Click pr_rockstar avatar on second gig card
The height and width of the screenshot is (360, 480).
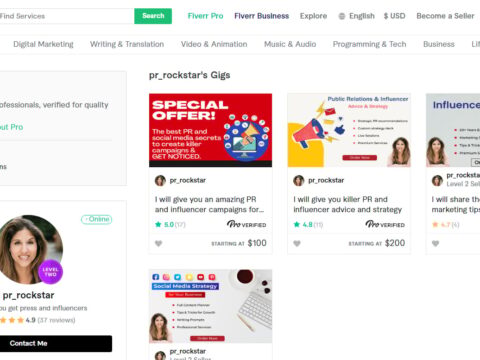pos(299,181)
